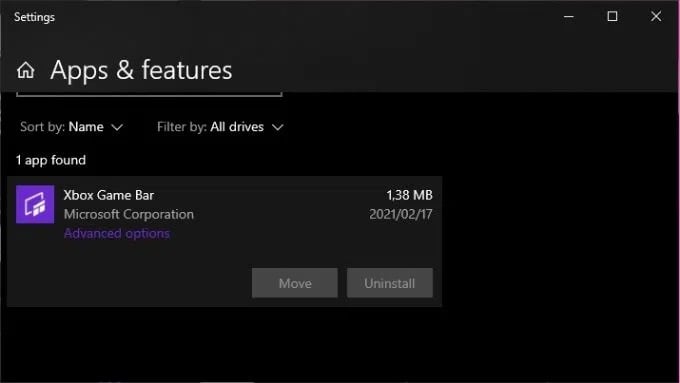This screenshot has height=383, width=680.
Task: Click the search box under Apps & features
Action: [149, 93]
